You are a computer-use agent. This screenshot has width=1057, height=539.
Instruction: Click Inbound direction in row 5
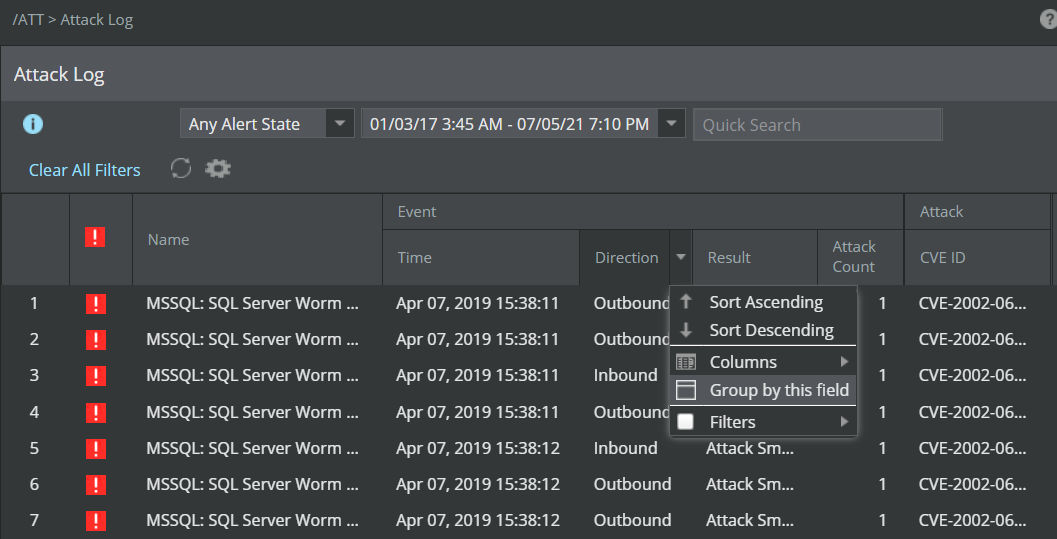click(x=625, y=448)
